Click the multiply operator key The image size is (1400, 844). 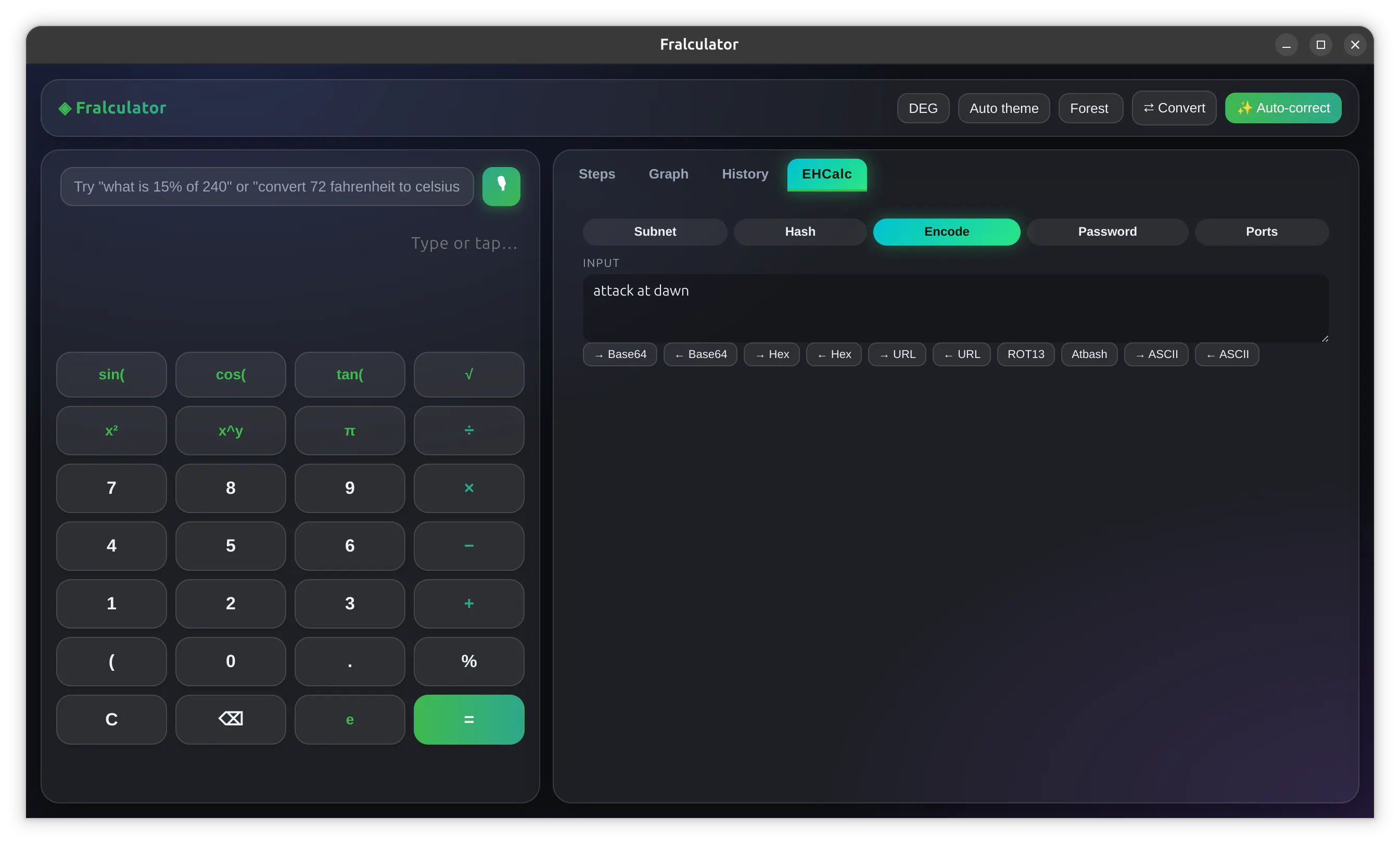pos(469,488)
